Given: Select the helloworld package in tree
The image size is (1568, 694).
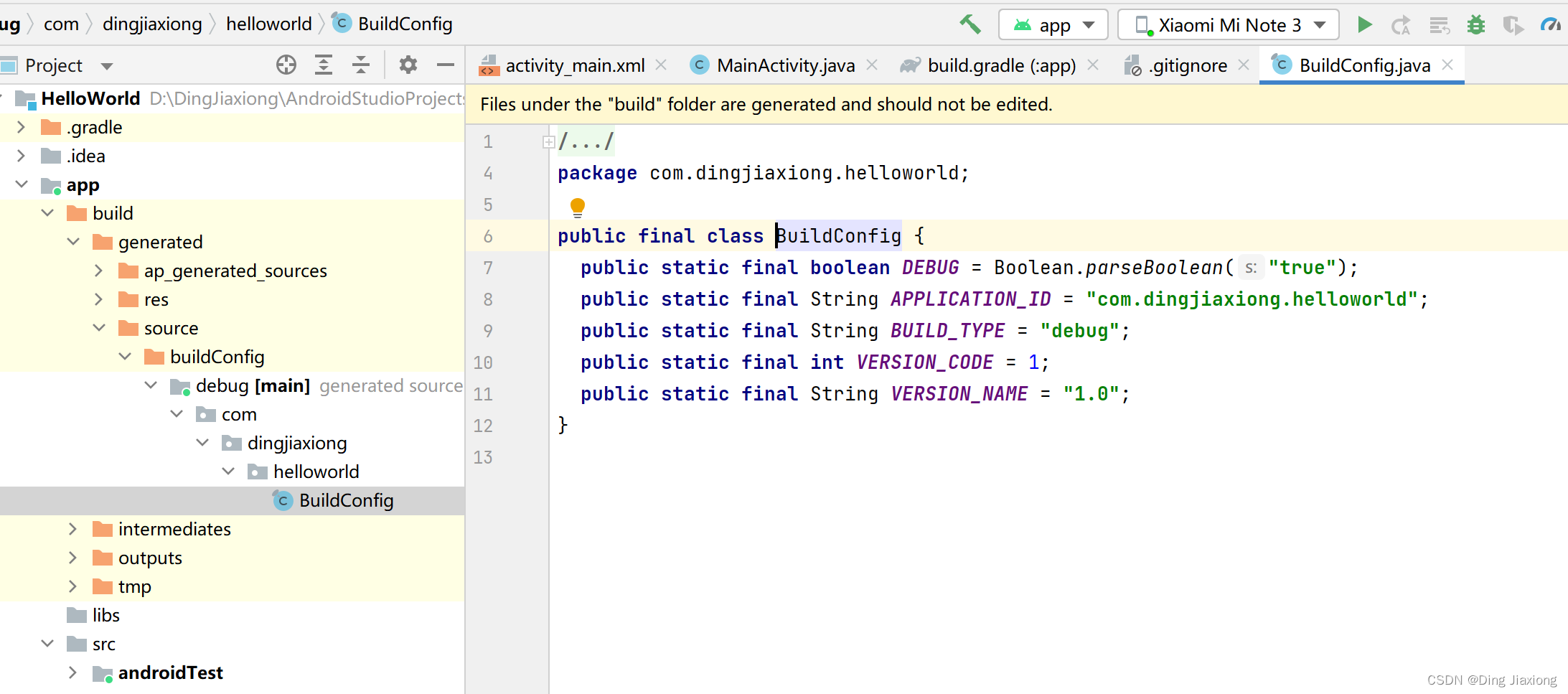Looking at the screenshot, I should point(316,472).
